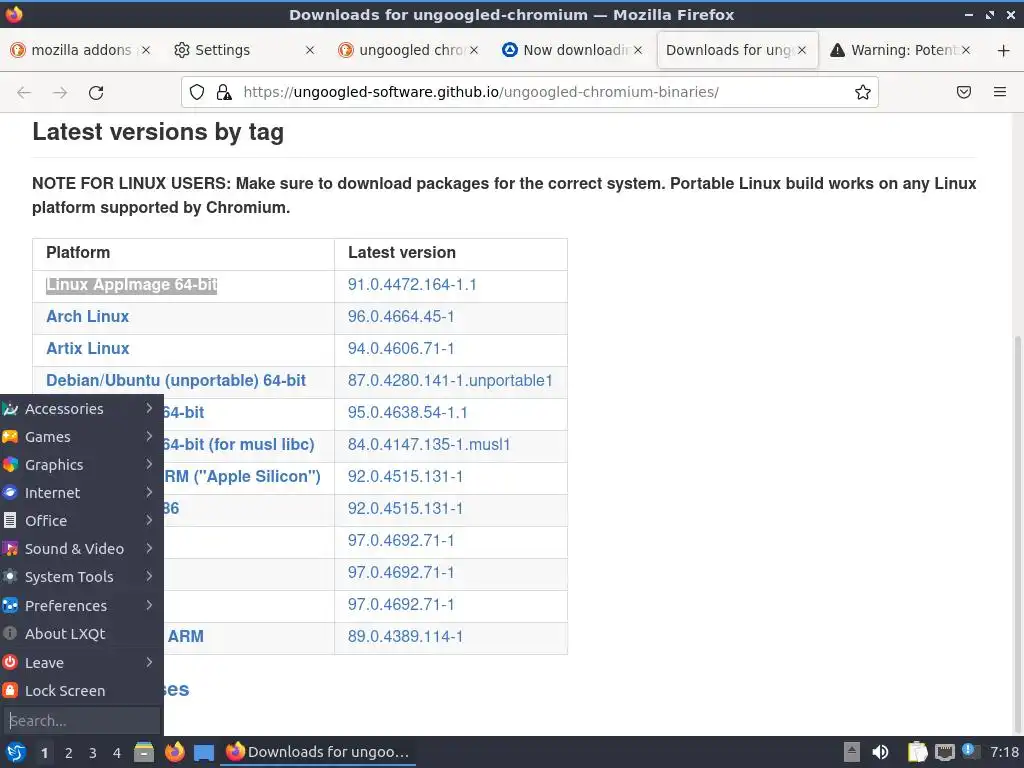Open the clipboard manager tray icon

point(918,752)
